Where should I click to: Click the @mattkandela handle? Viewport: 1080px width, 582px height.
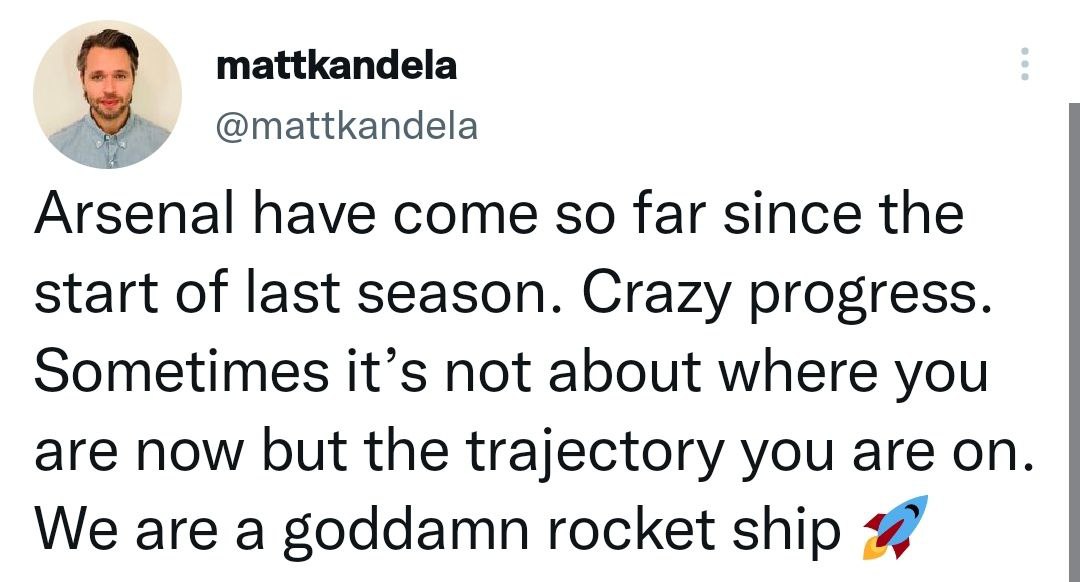point(347,126)
